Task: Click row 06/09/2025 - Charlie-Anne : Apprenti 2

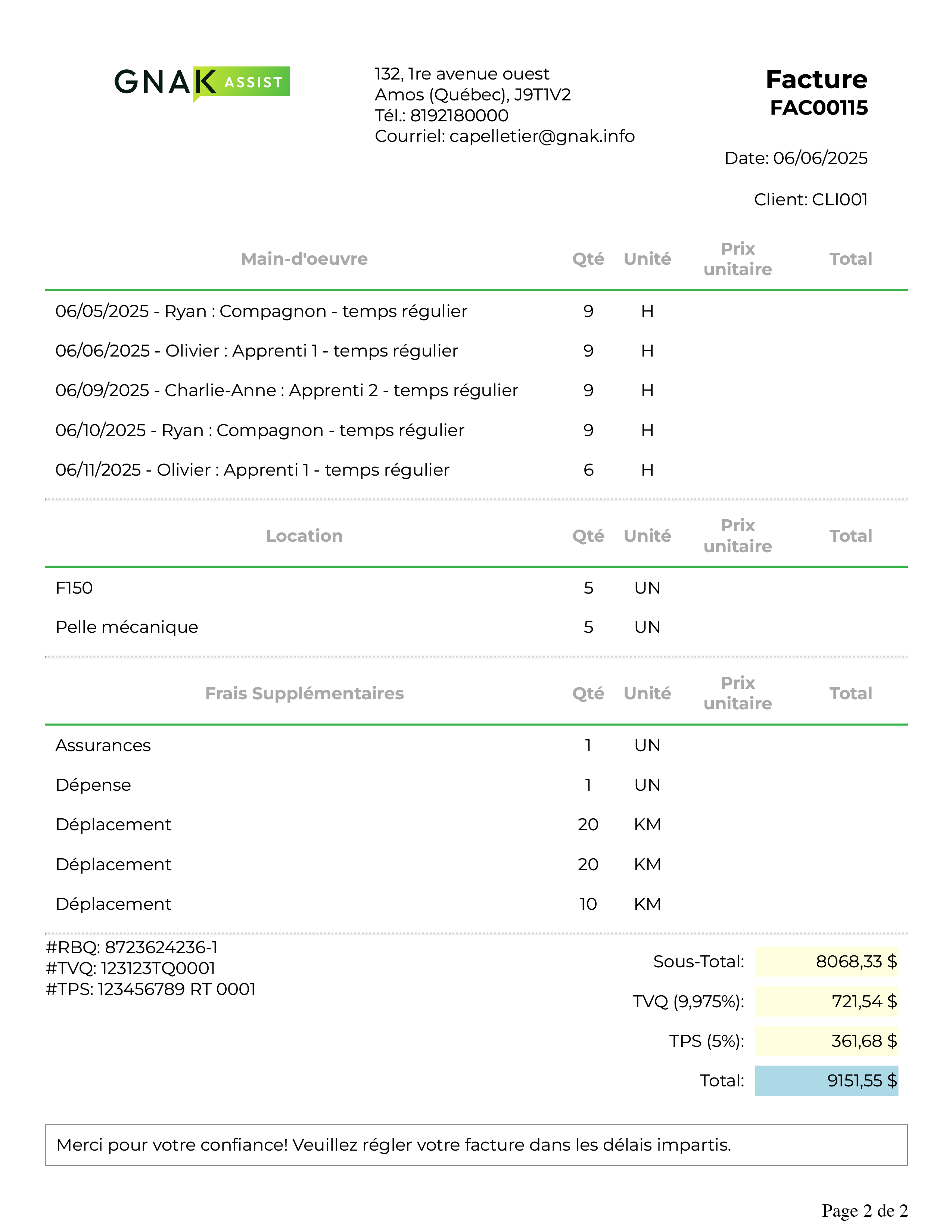Action: click(476, 391)
